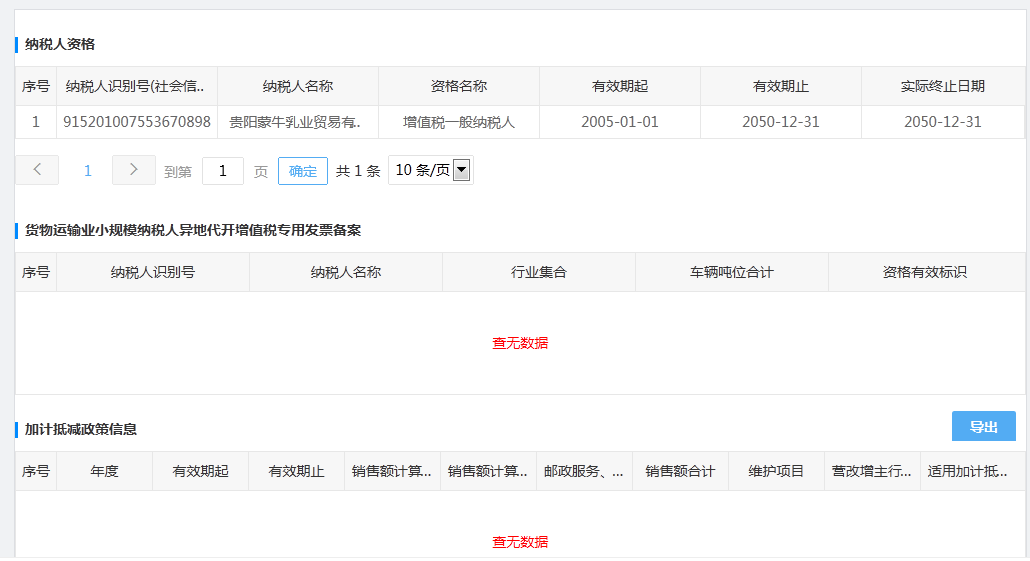
Task: Click the 资格有效标识 column header
Action: 925,272
